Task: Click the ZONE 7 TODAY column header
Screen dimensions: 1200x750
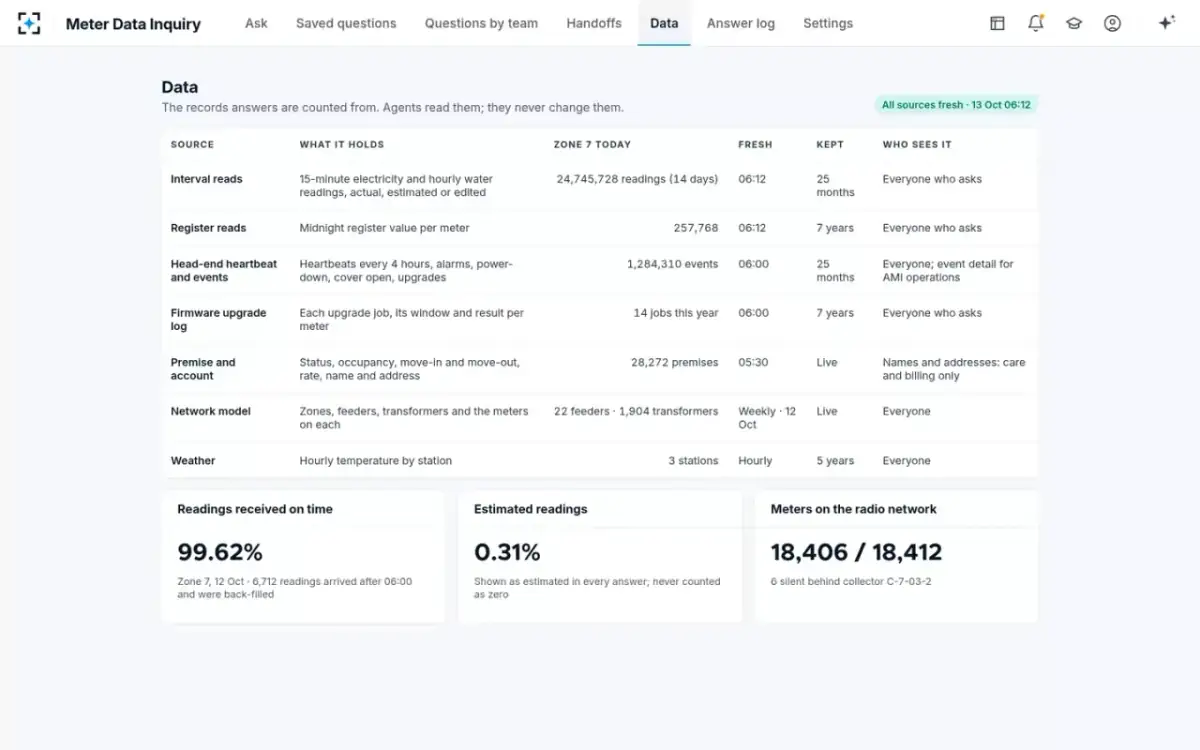Action: [x=592, y=144]
